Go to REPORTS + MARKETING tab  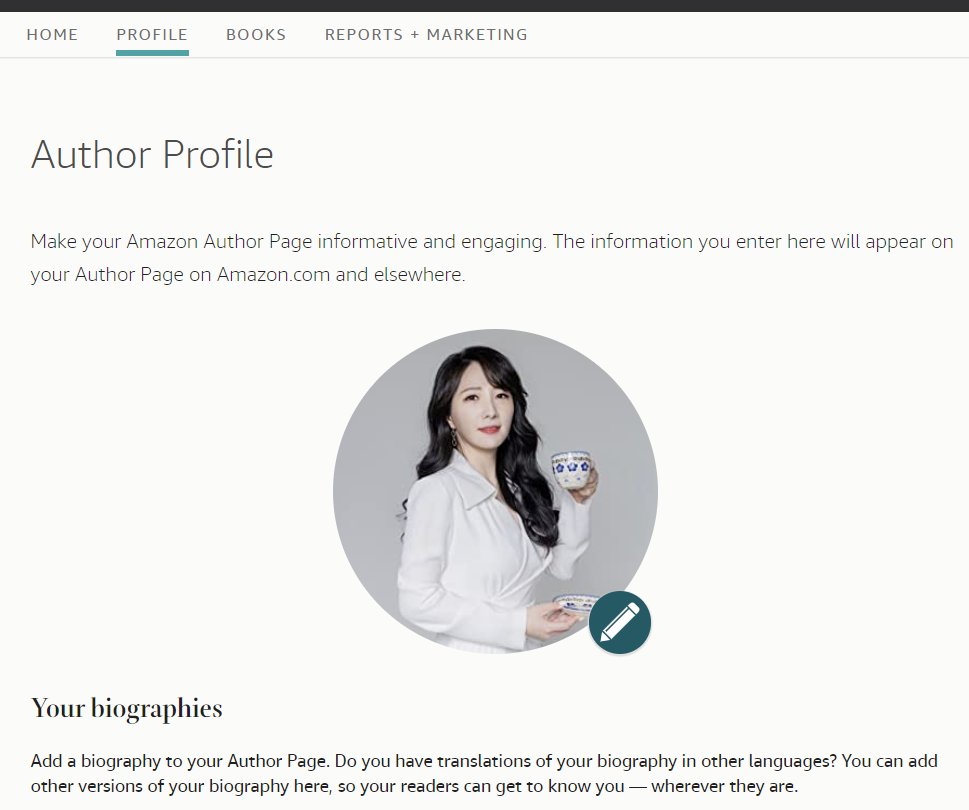click(x=426, y=35)
